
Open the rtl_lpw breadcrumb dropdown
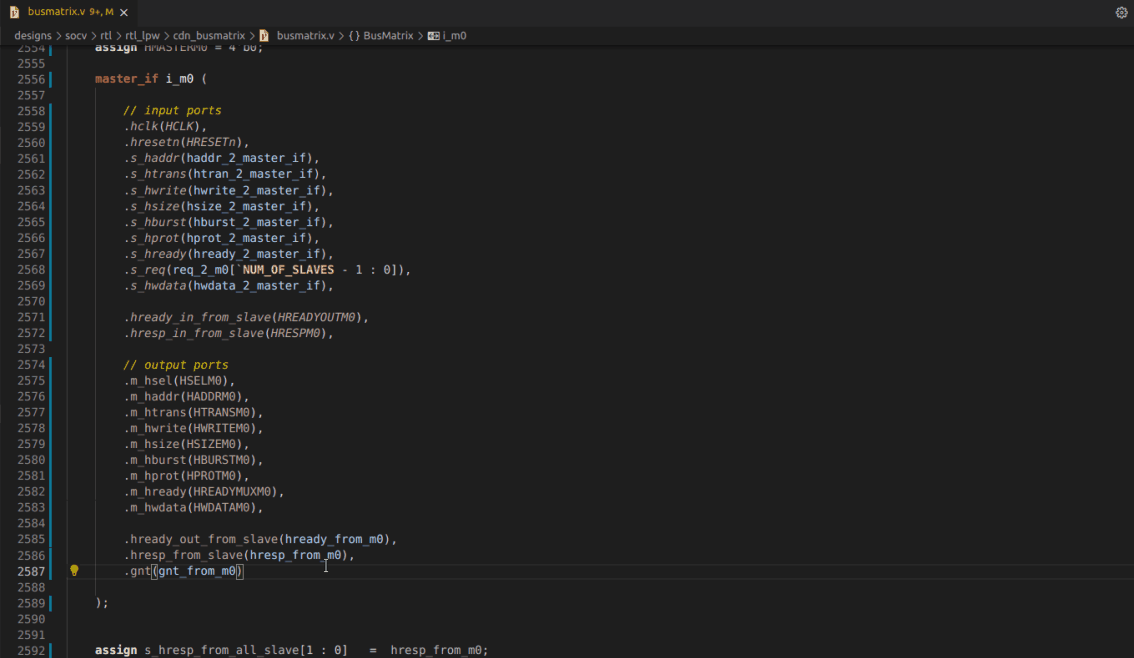tap(140, 35)
